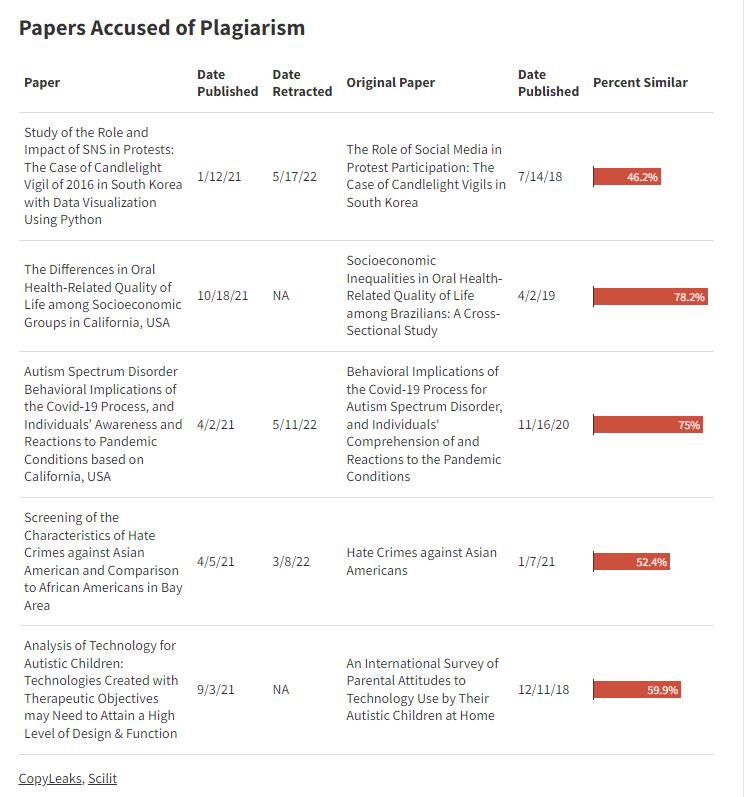Select the Analysis of Technology for Autistic Children paper
The image size is (750, 797).
(103, 689)
